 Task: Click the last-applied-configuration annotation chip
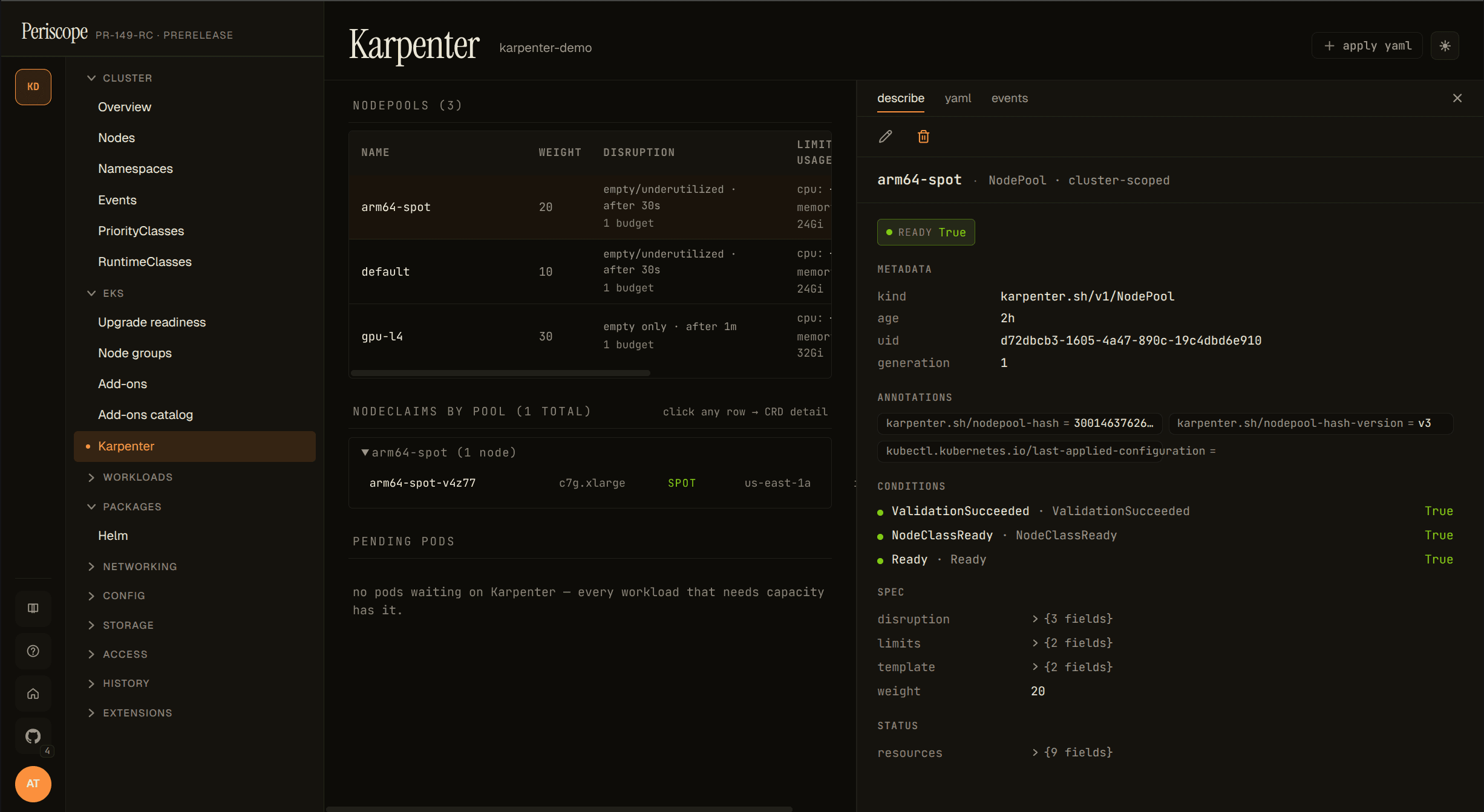[x=1019, y=451]
